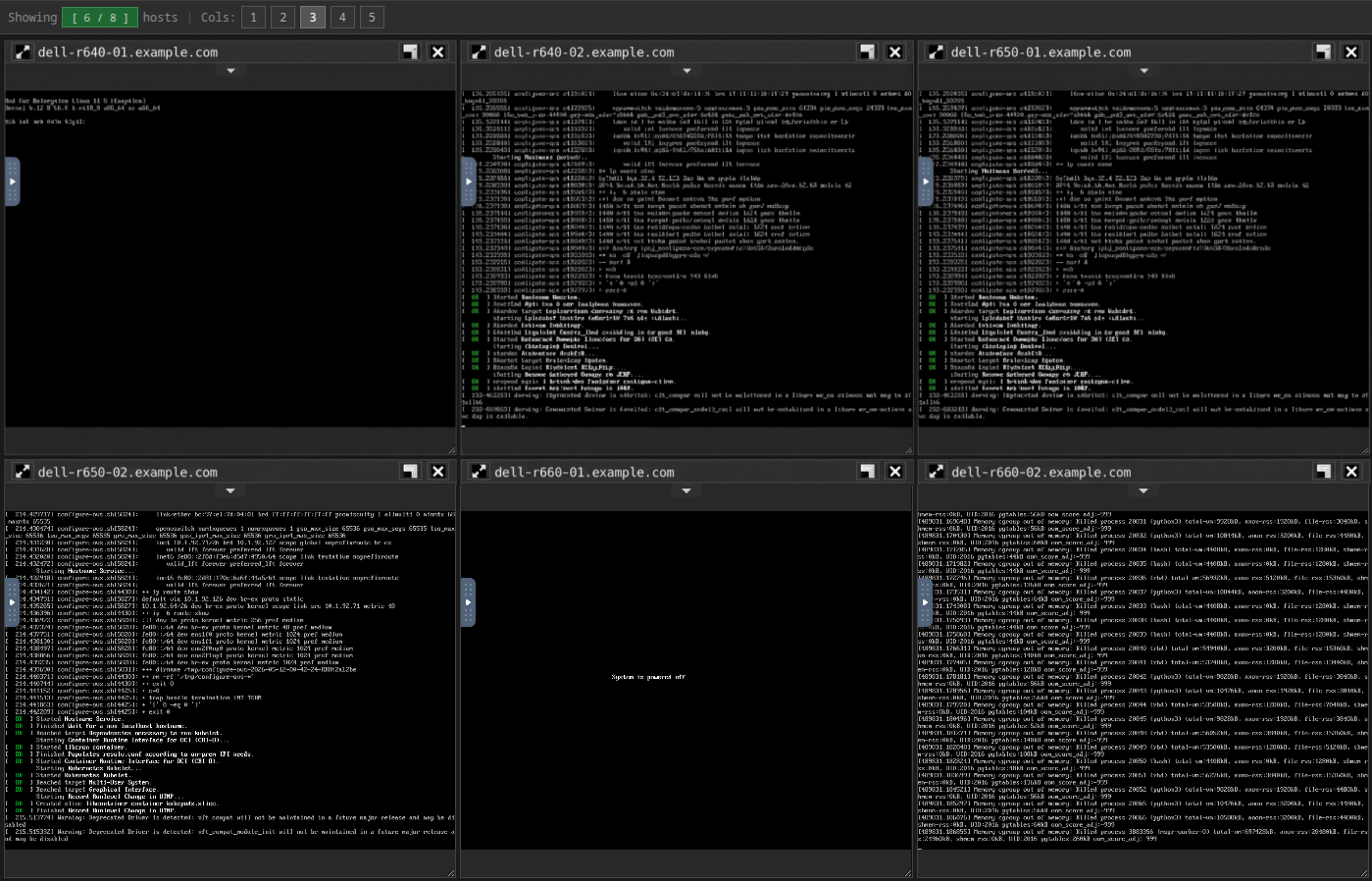Close the dell-r650-02 console panel
Screen dimensions: 1372x881
(x=438, y=472)
